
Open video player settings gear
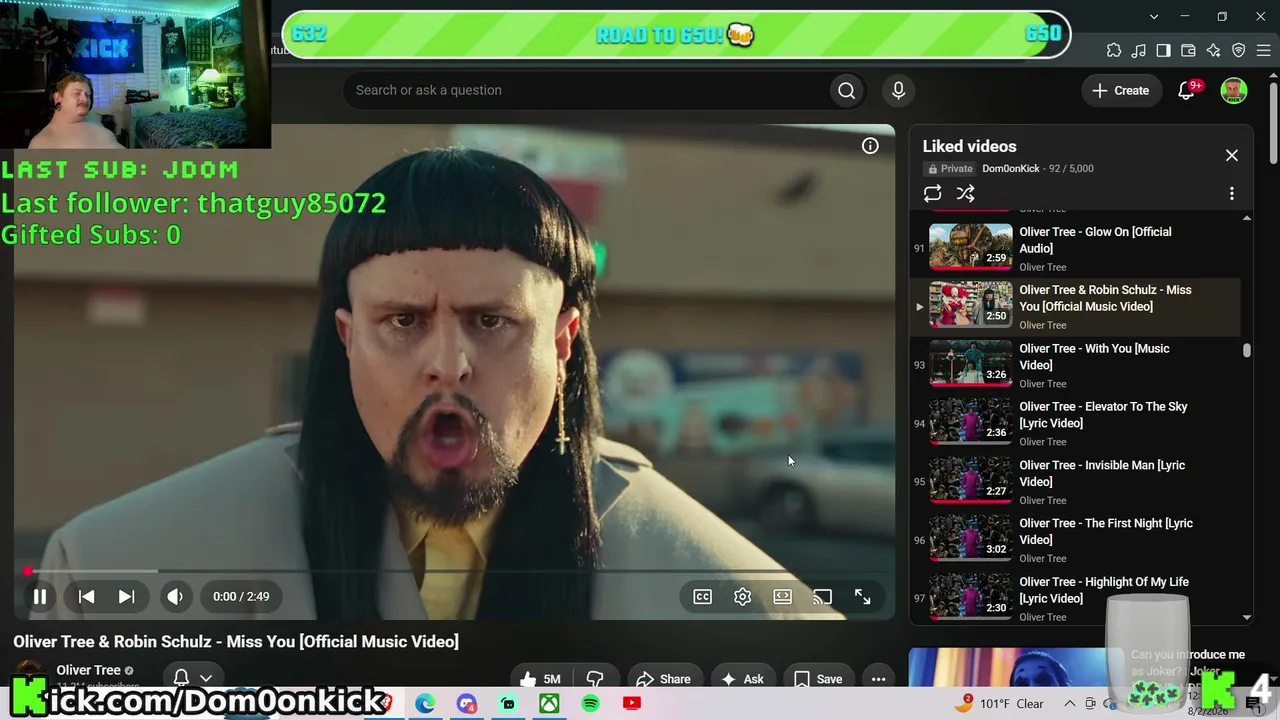(x=742, y=597)
